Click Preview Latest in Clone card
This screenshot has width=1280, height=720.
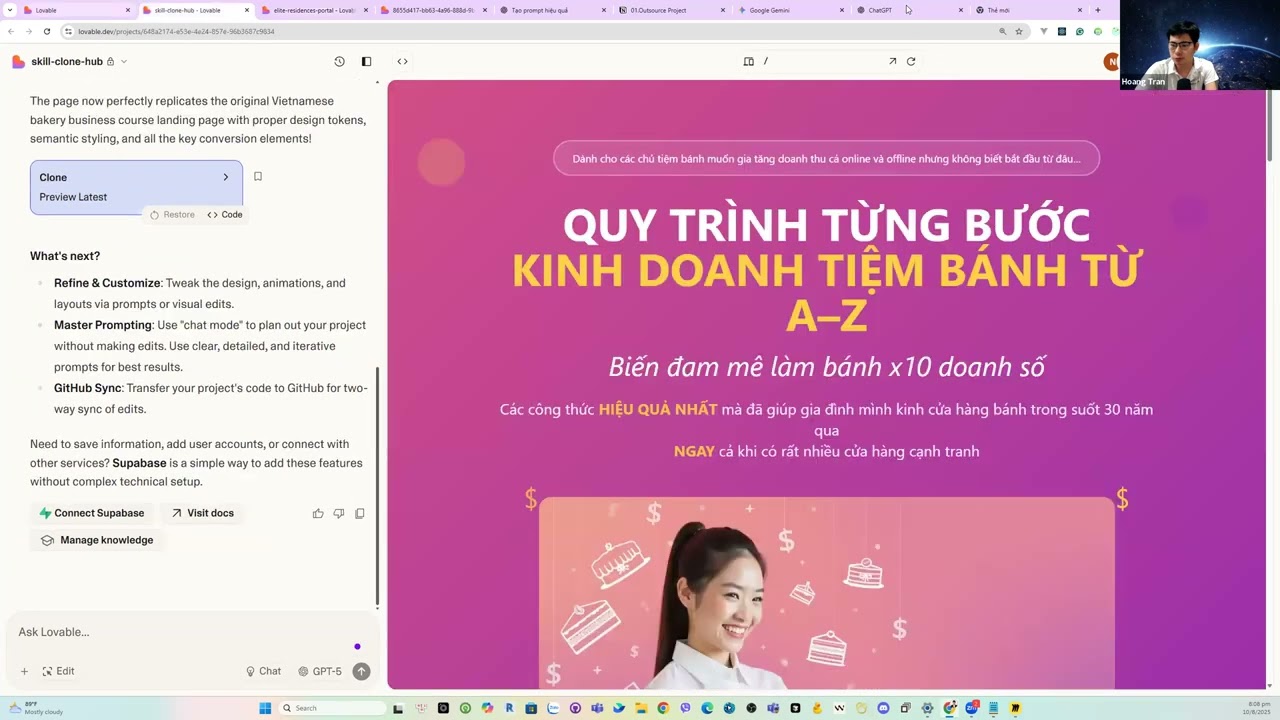point(73,197)
